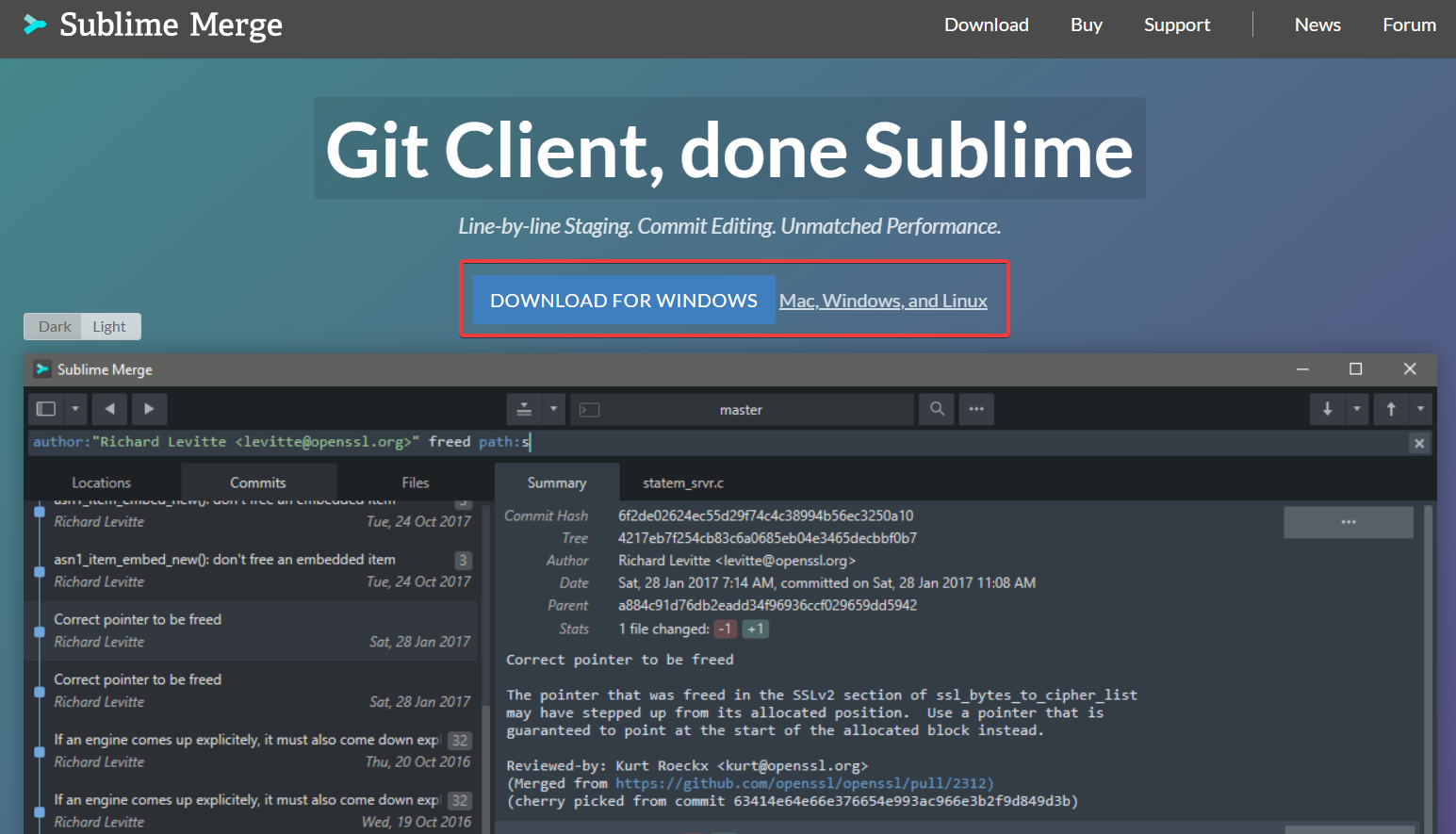Open the Buy page
The height and width of the screenshot is (834, 1456).
[1086, 25]
